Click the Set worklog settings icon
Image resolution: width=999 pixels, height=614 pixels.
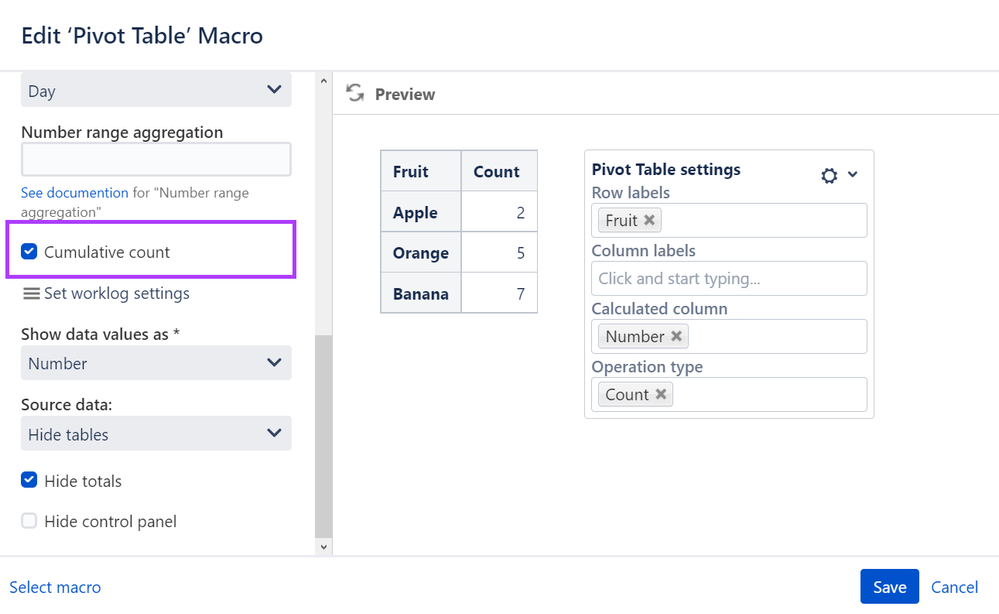31,294
